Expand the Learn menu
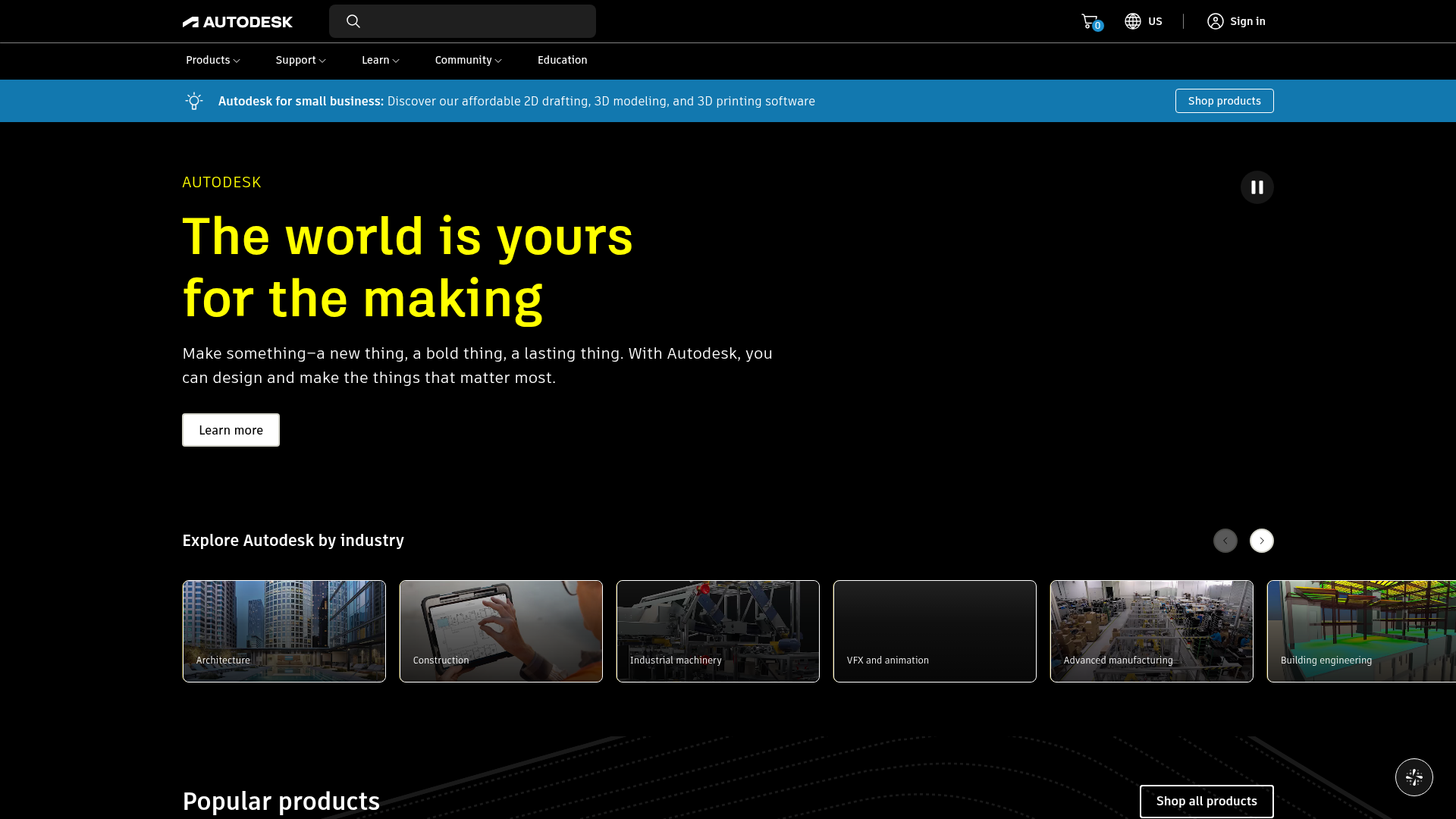 coord(381,60)
